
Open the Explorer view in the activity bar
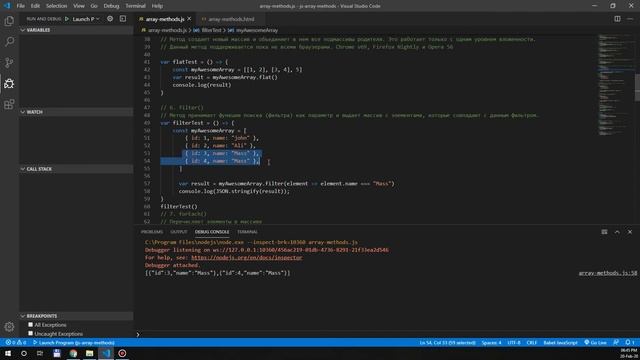(9, 21)
